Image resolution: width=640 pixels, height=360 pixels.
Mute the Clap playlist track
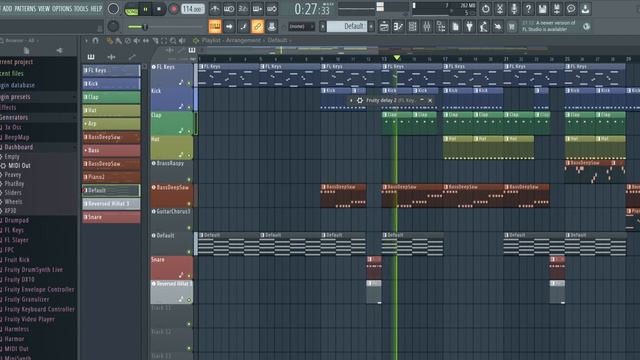pyautogui.click(x=189, y=131)
